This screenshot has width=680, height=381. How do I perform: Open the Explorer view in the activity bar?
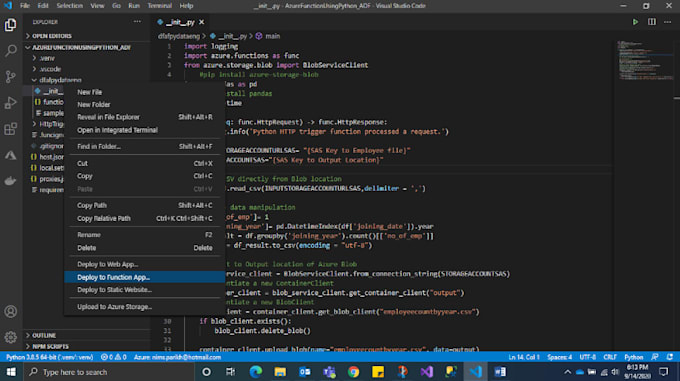[10, 25]
